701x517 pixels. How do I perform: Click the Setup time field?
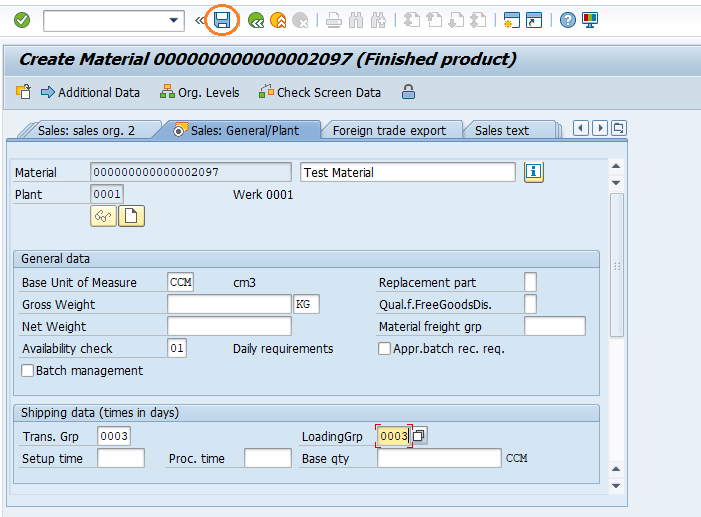[121, 458]
